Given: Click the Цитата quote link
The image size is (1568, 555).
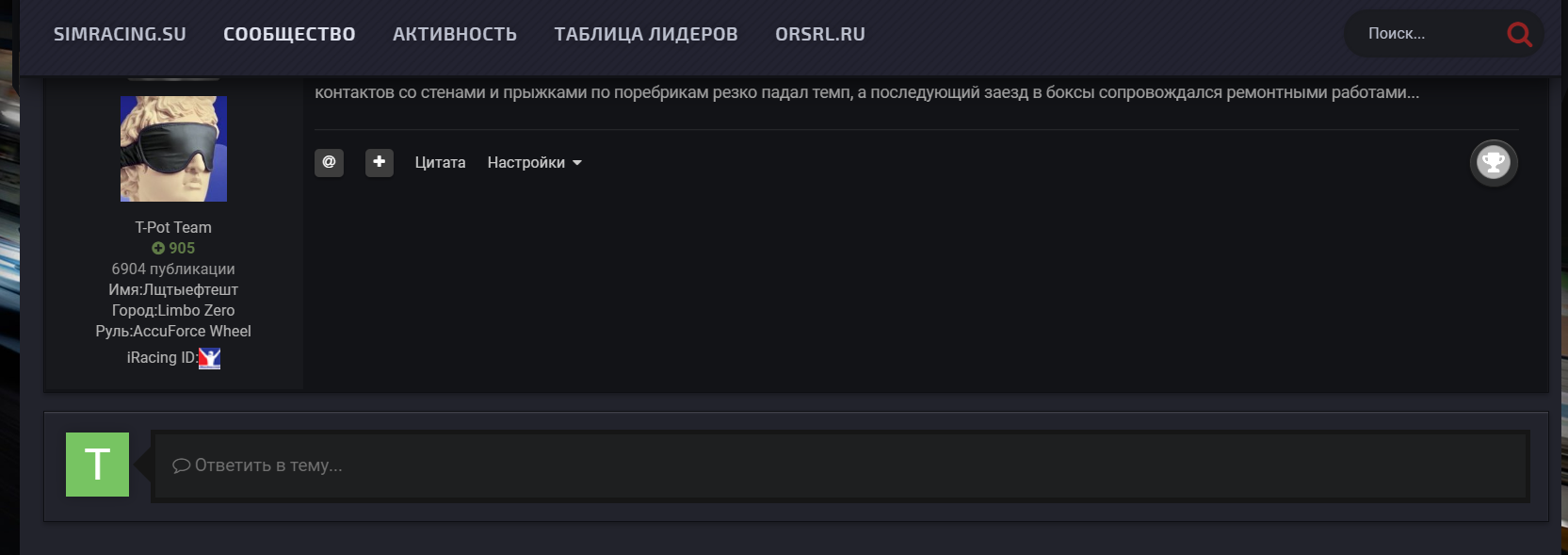Looking at the screenshot, I should coord(440,163).
